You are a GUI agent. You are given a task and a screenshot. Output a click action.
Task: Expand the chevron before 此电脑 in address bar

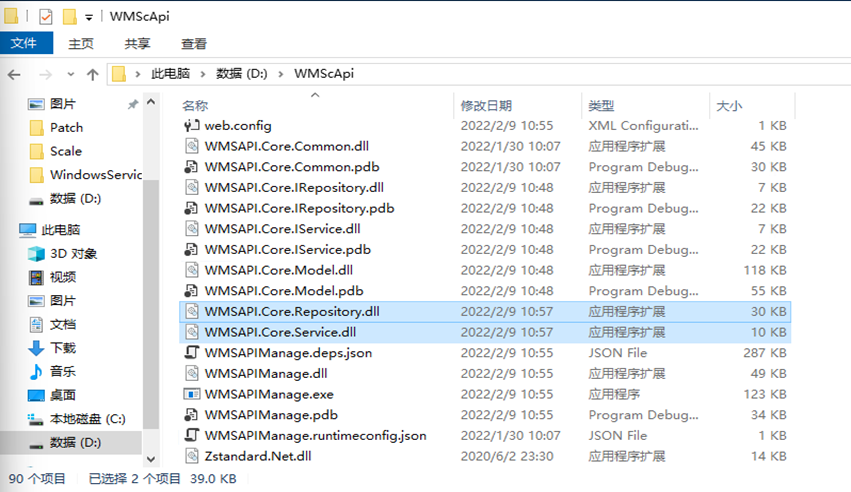(138, 74)
